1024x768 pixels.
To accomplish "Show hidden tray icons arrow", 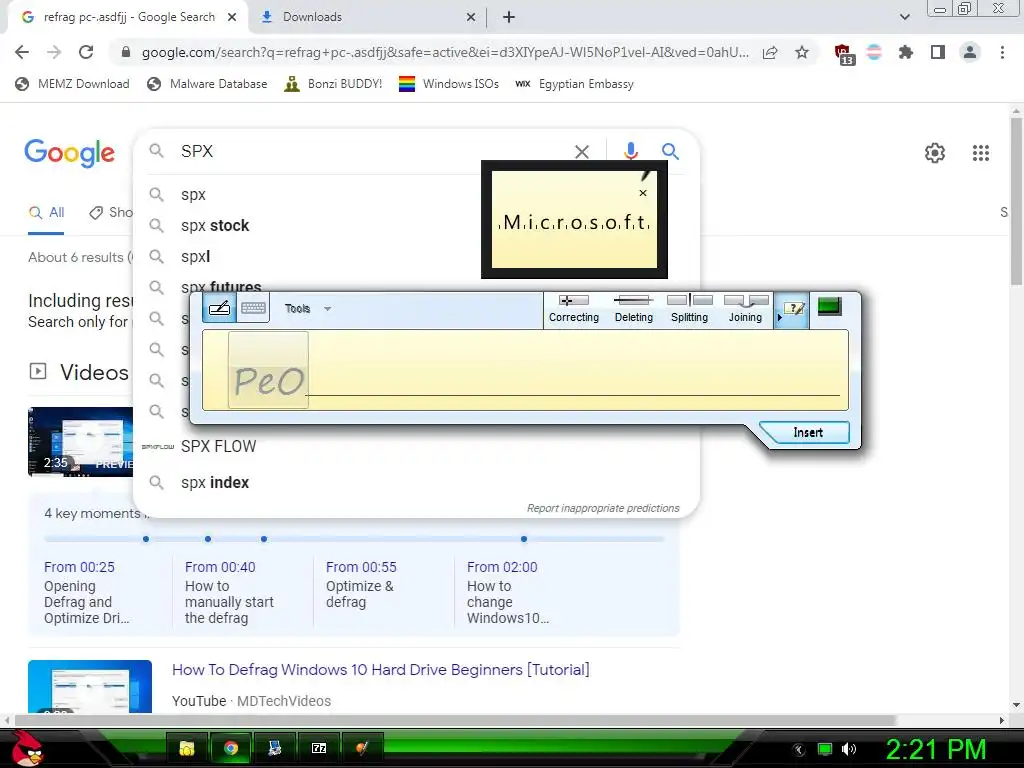I will tap(799, 750).
